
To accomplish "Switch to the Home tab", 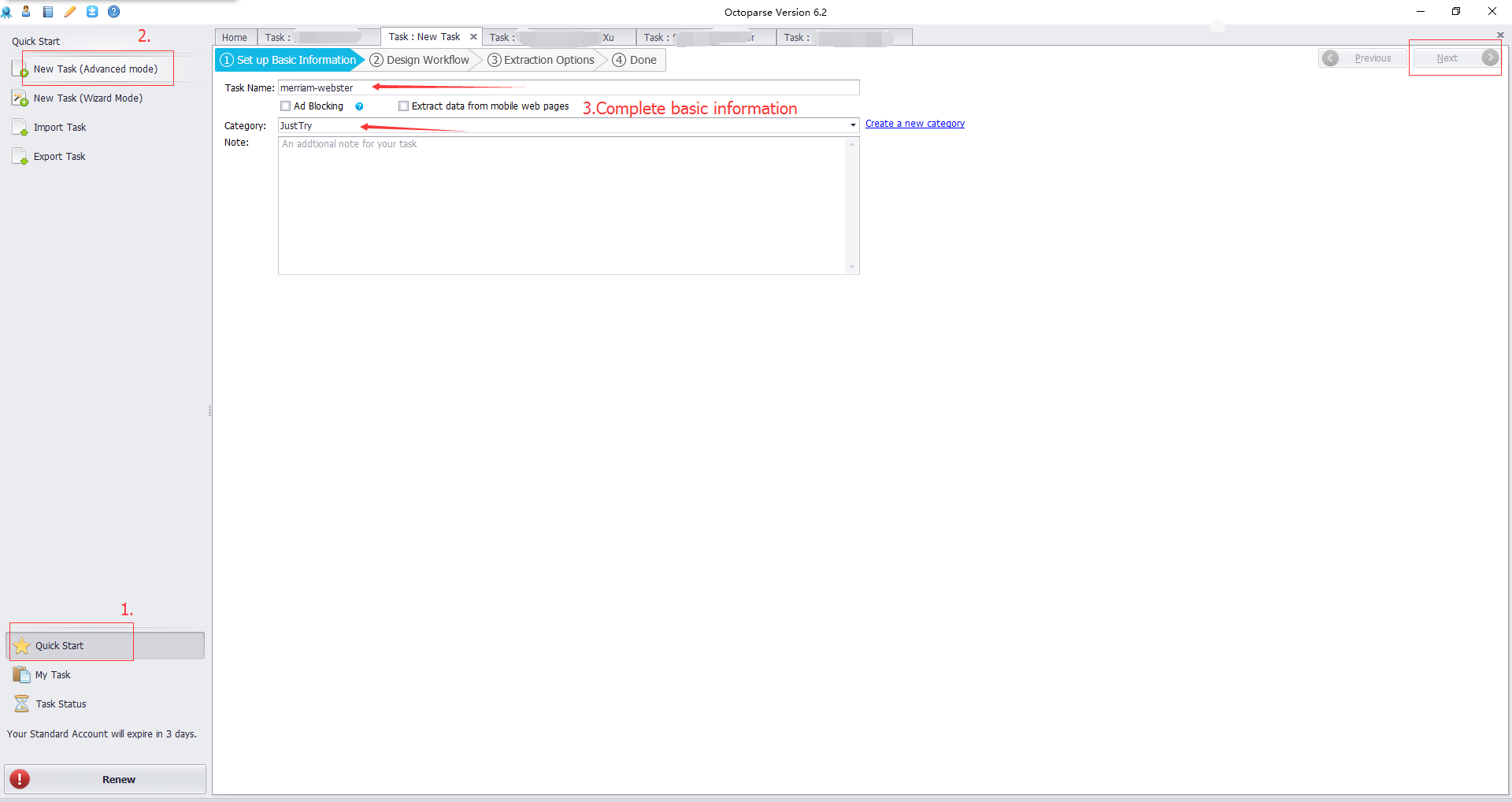I will pyautogui.click(x=235, y=37).
